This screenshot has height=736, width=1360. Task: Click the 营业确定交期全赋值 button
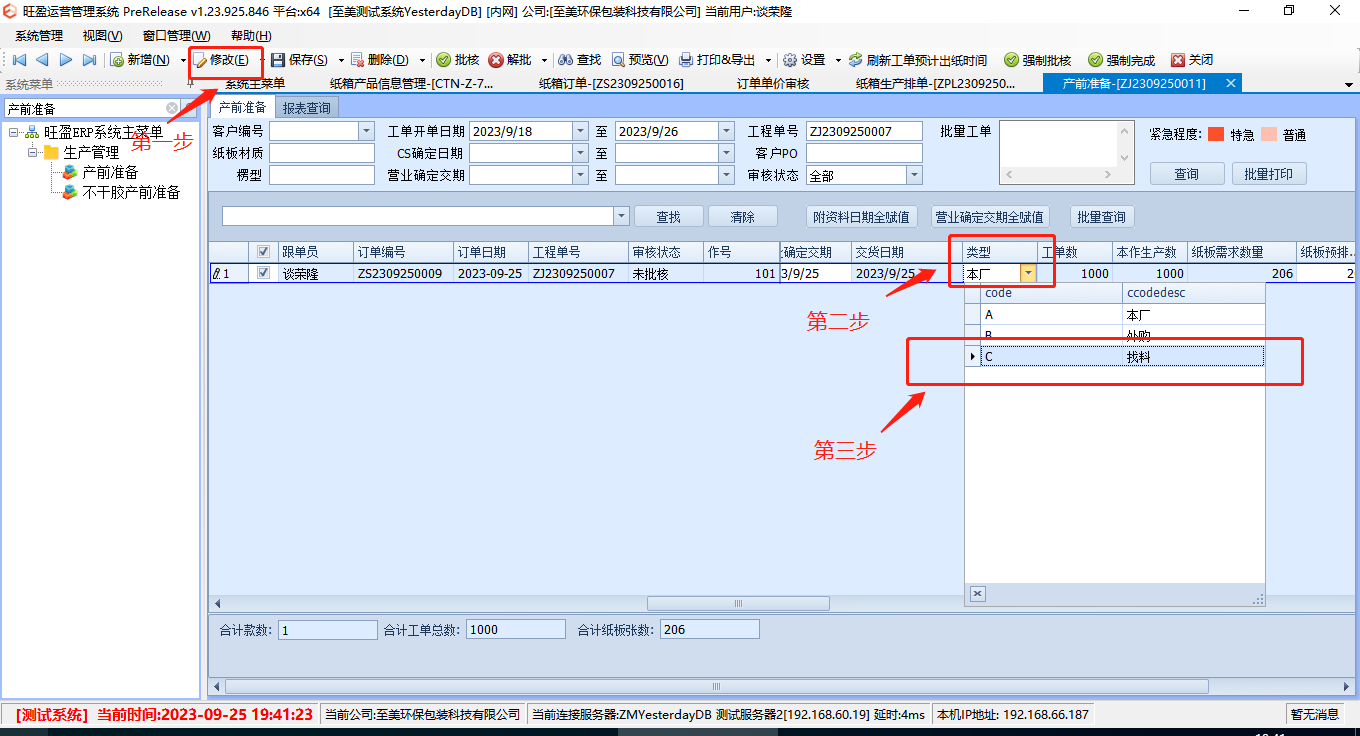point(990,216)
